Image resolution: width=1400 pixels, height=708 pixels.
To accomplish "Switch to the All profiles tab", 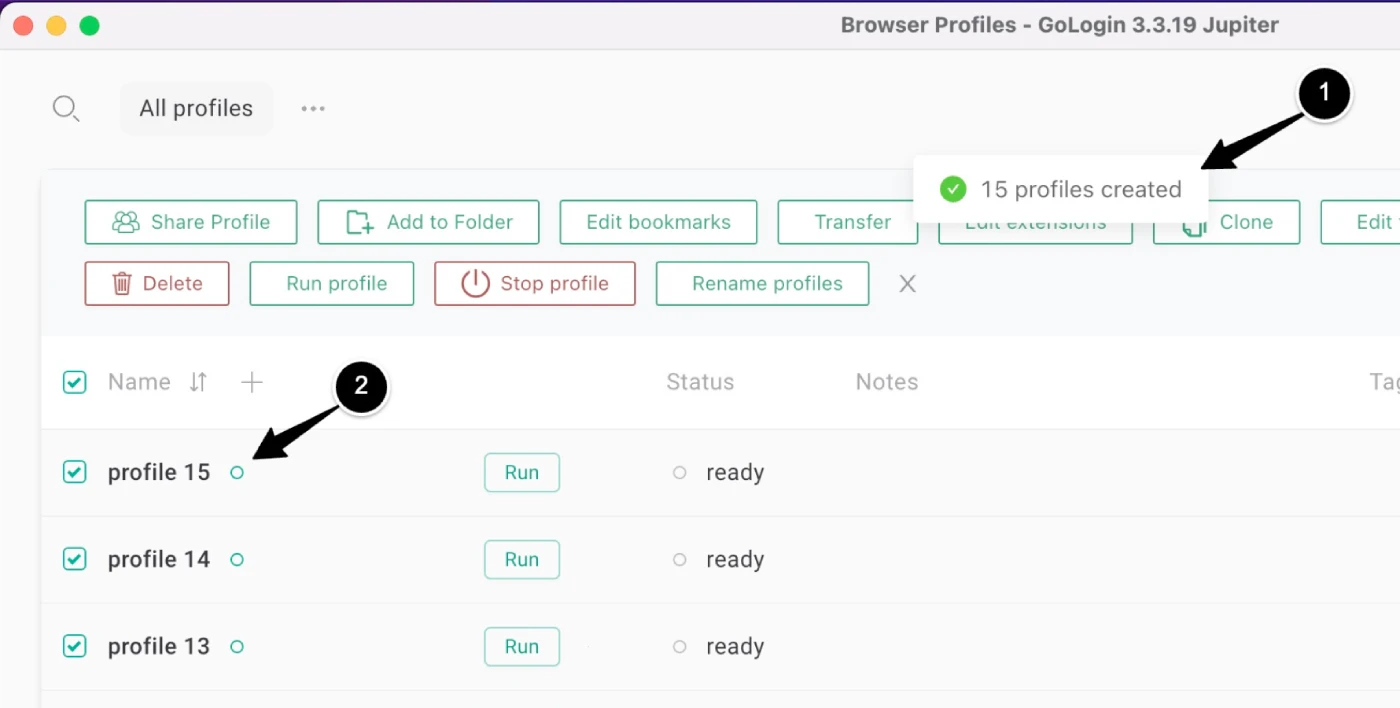I will 196,108.
